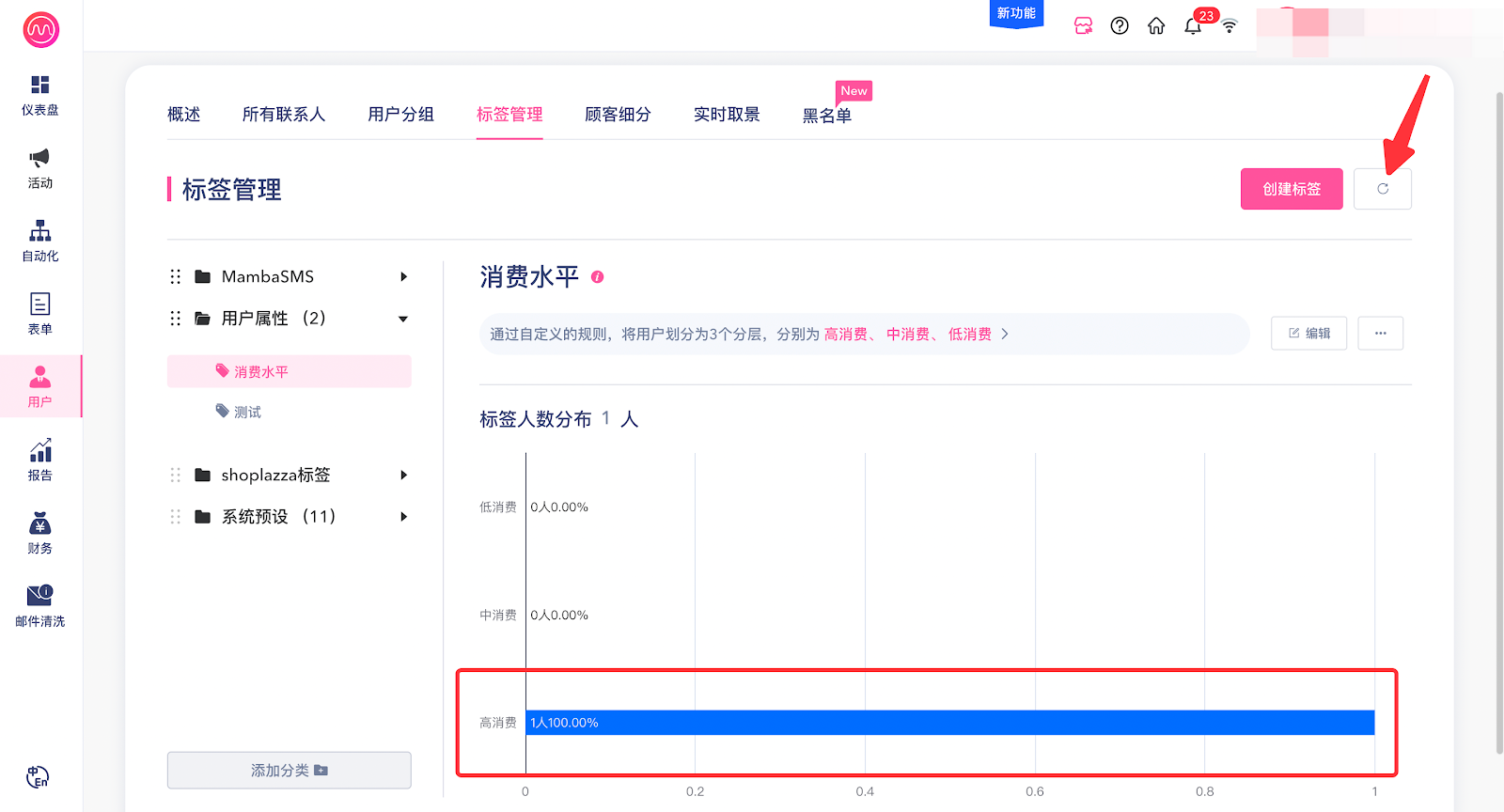Expand the 系统预设 (11) folder
The image size is (1504, 812).
pos(403,517)
